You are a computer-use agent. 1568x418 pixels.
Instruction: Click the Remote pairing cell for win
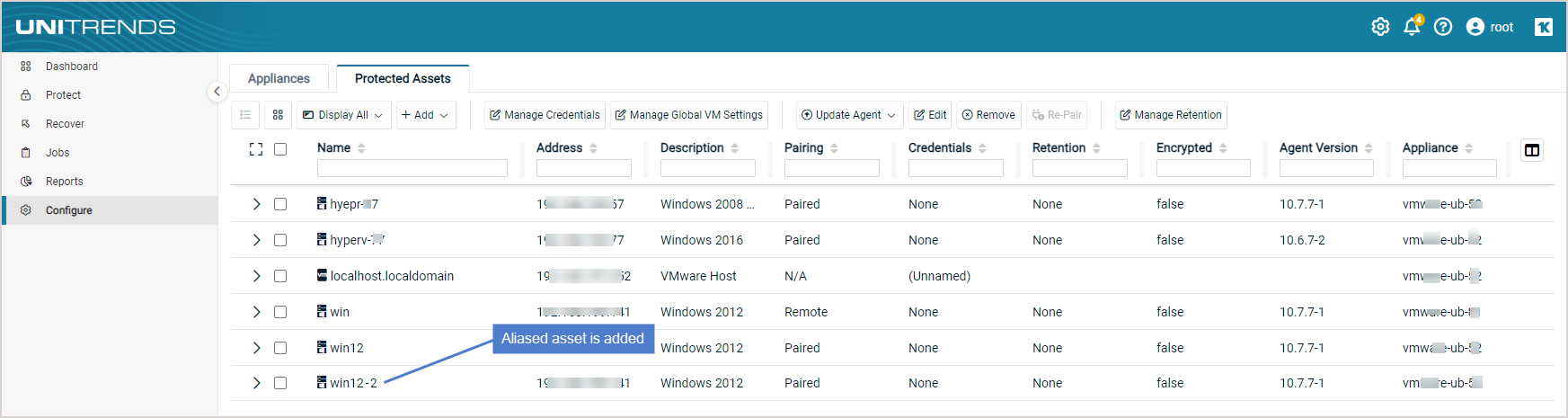pos(806,312)
